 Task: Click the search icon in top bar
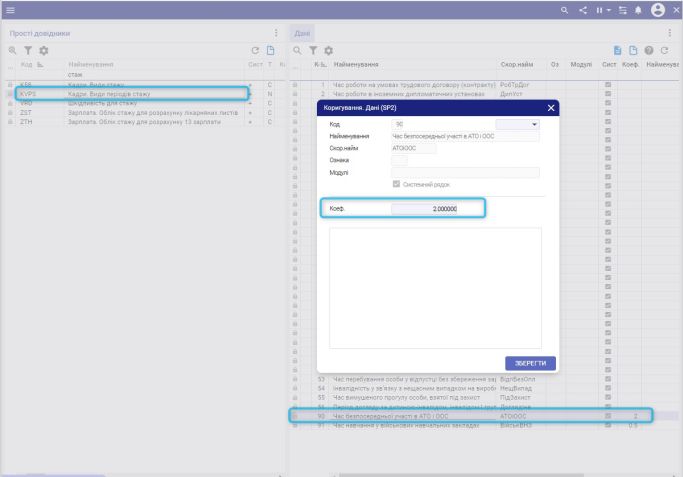click(564, 10)
